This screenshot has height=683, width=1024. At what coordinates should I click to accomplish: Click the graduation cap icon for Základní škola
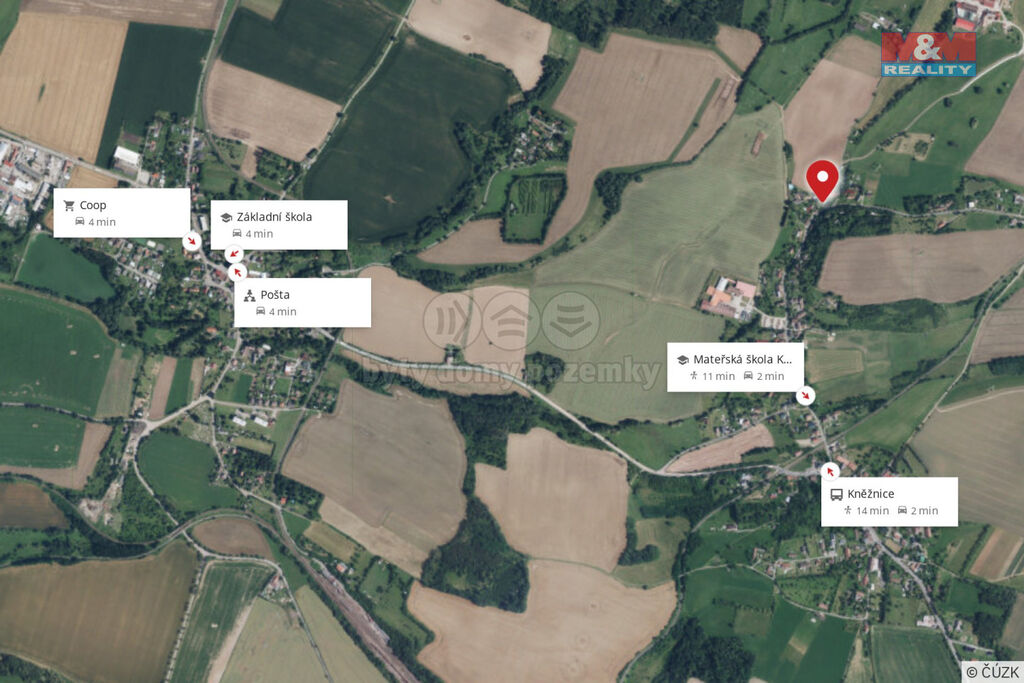[226, 217]
